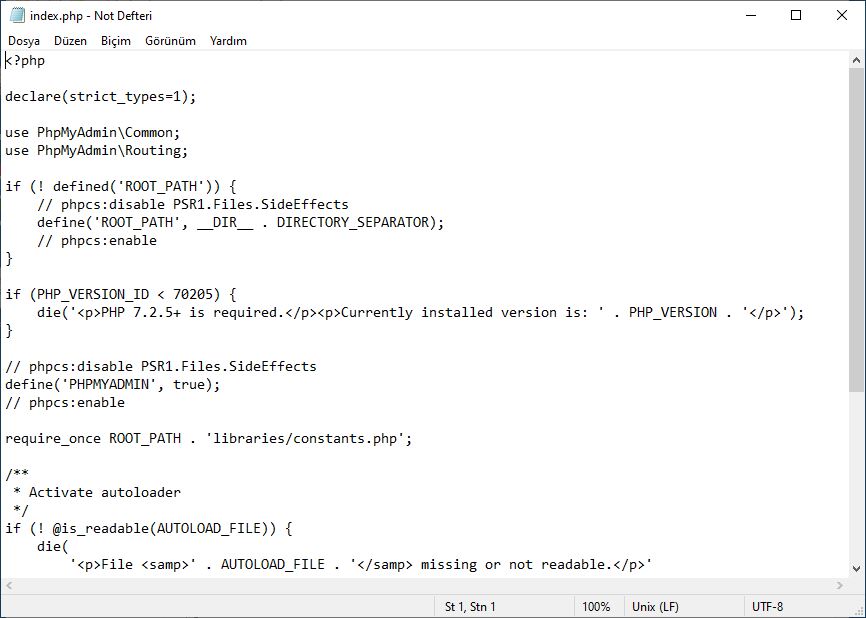Click the 'declare(strict_types=1);' line

coord(101,97)
